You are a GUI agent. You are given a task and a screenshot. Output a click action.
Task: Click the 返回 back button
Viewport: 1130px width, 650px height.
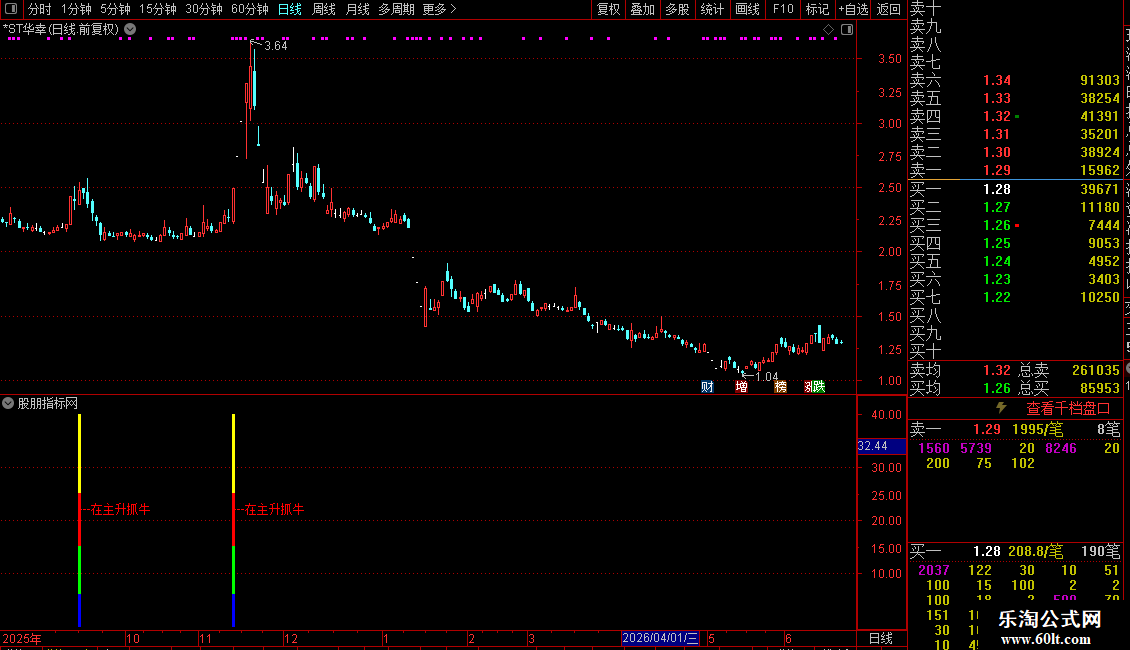(x=889, y=9)
